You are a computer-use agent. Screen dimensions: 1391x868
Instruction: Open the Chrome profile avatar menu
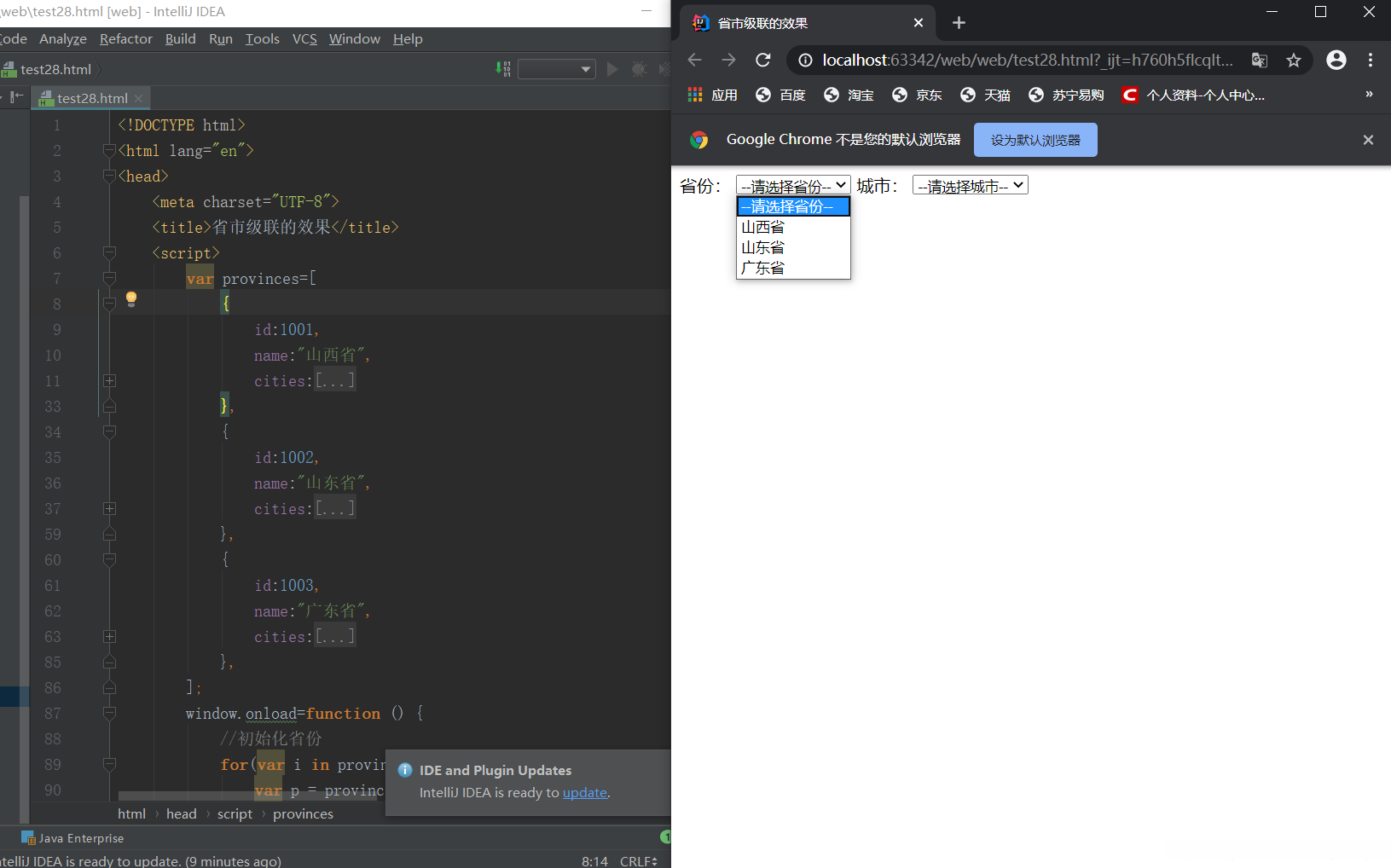pyautogui.click(x=1336, y=60)
